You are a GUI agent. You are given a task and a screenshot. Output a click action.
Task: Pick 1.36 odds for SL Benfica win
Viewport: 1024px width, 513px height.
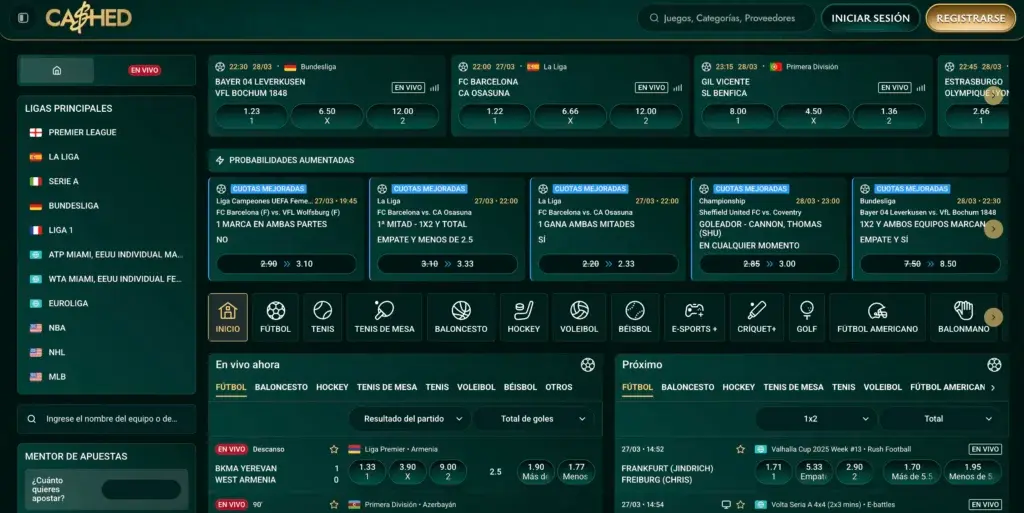[889, 116]
